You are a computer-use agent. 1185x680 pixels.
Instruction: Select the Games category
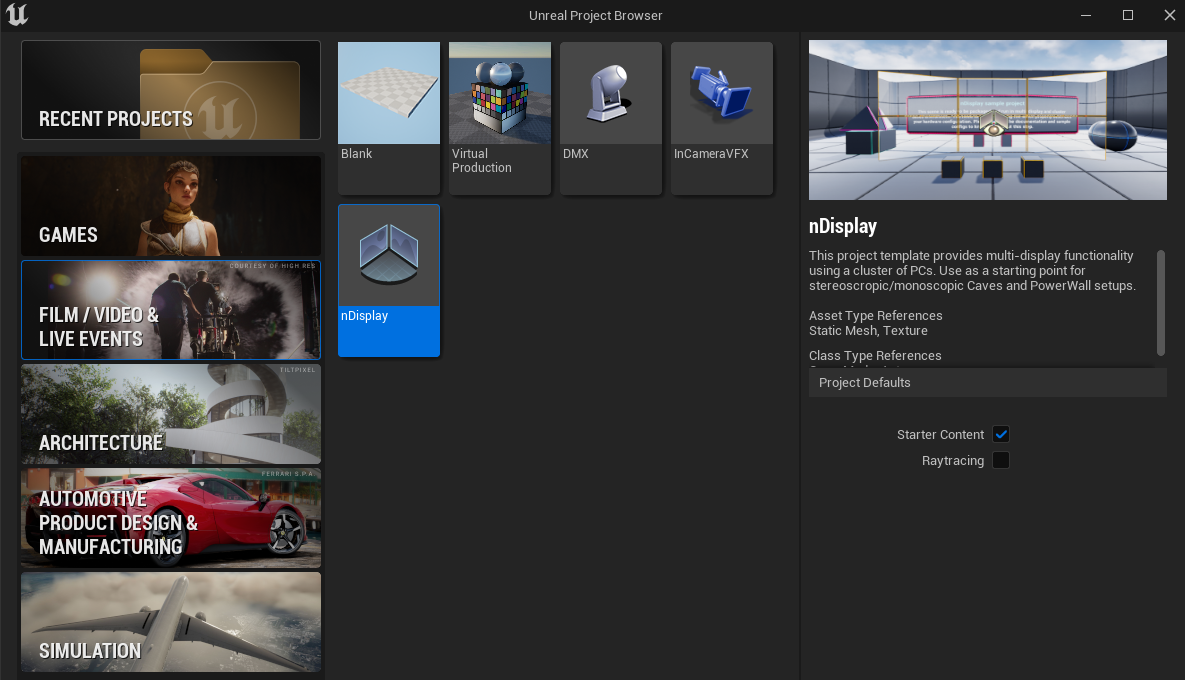(171, 206)
